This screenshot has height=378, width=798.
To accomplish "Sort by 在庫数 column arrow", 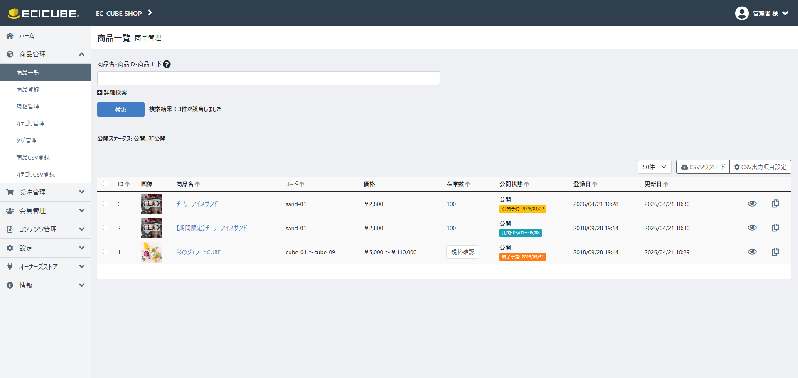I will tap(467, 184).
